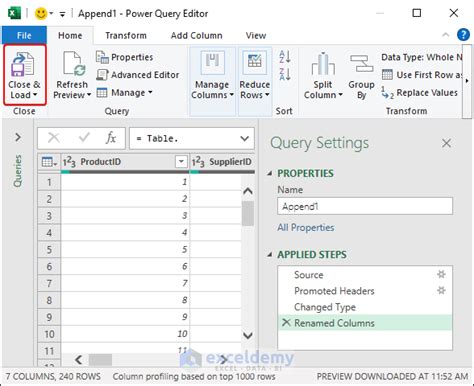Switch to the Transform tab
This screenshot has height=386, width=474.
click(126, 35)
